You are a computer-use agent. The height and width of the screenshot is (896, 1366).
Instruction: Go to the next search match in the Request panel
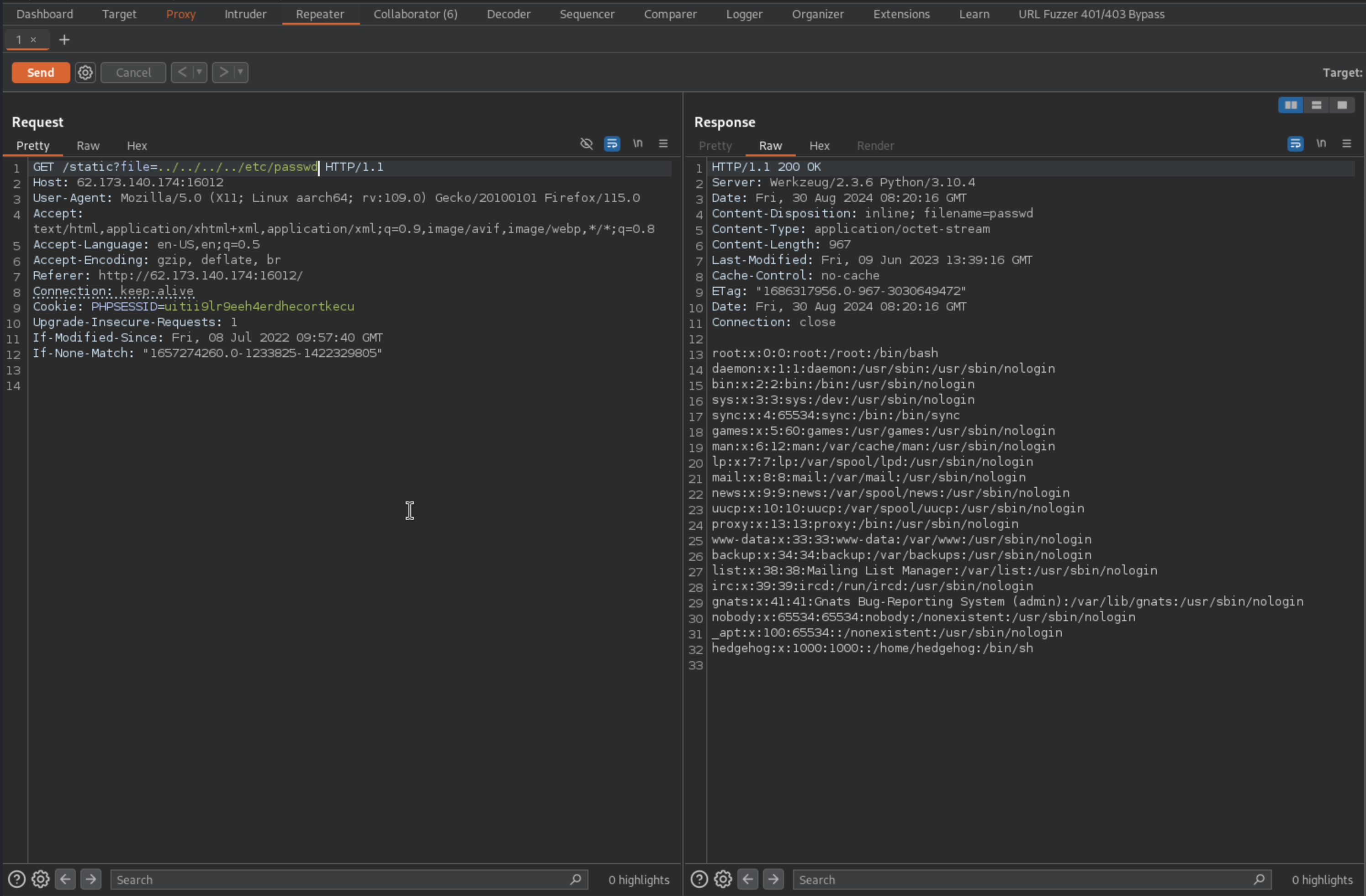(x=90, y=879)
